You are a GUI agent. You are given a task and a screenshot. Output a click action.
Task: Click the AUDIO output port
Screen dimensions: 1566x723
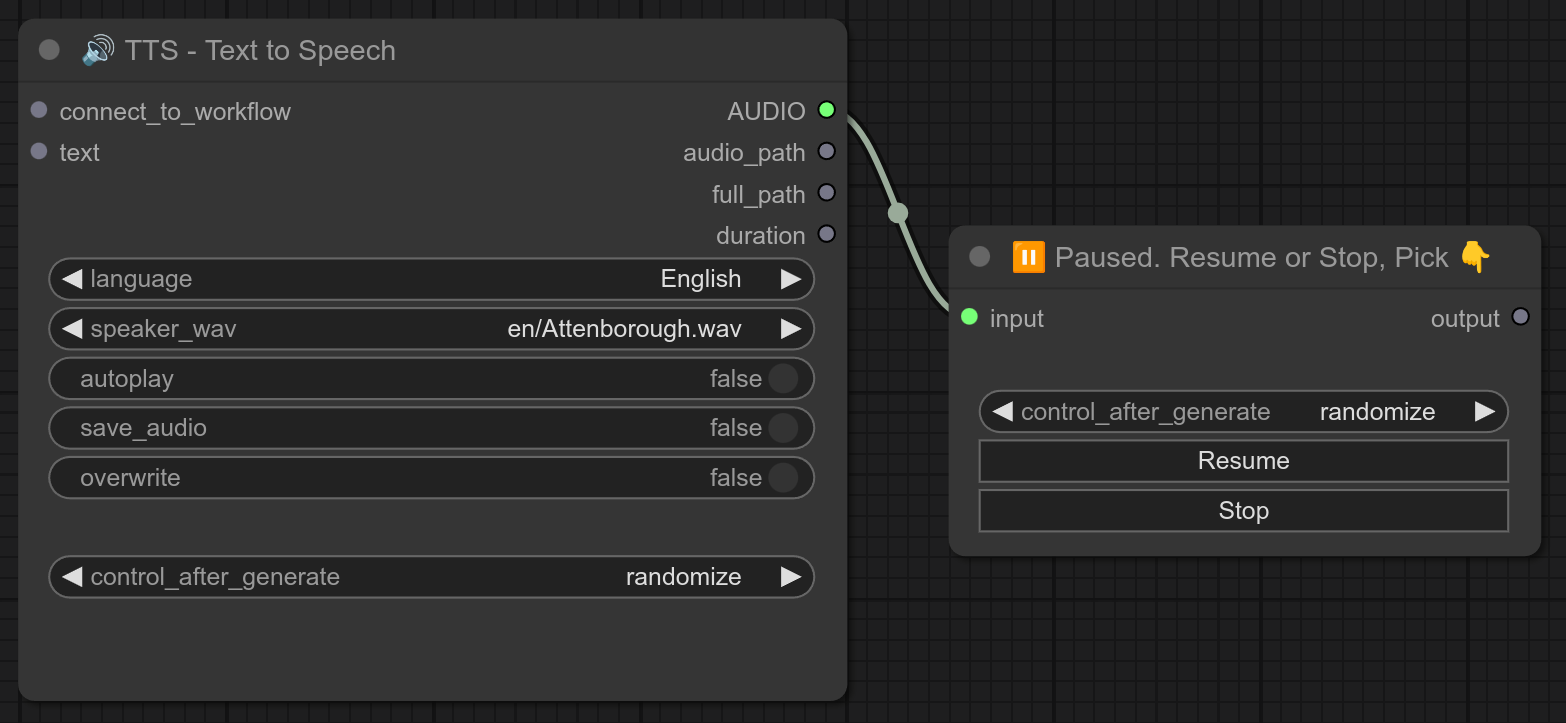coord(826,110)
